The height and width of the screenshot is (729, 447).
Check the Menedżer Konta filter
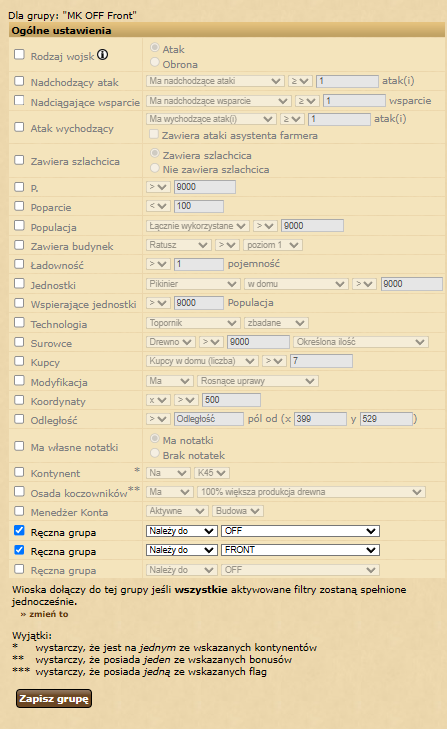click(x=19, y=511)
